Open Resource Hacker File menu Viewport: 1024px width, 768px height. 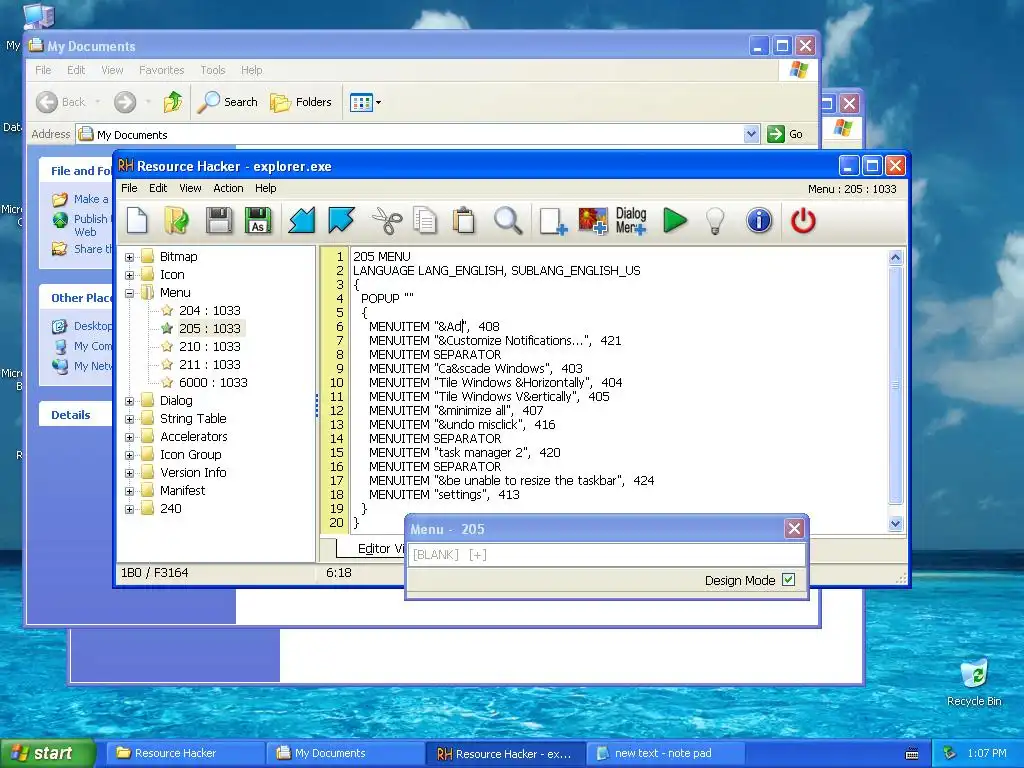pyautogui.click(x=129, y=188)
